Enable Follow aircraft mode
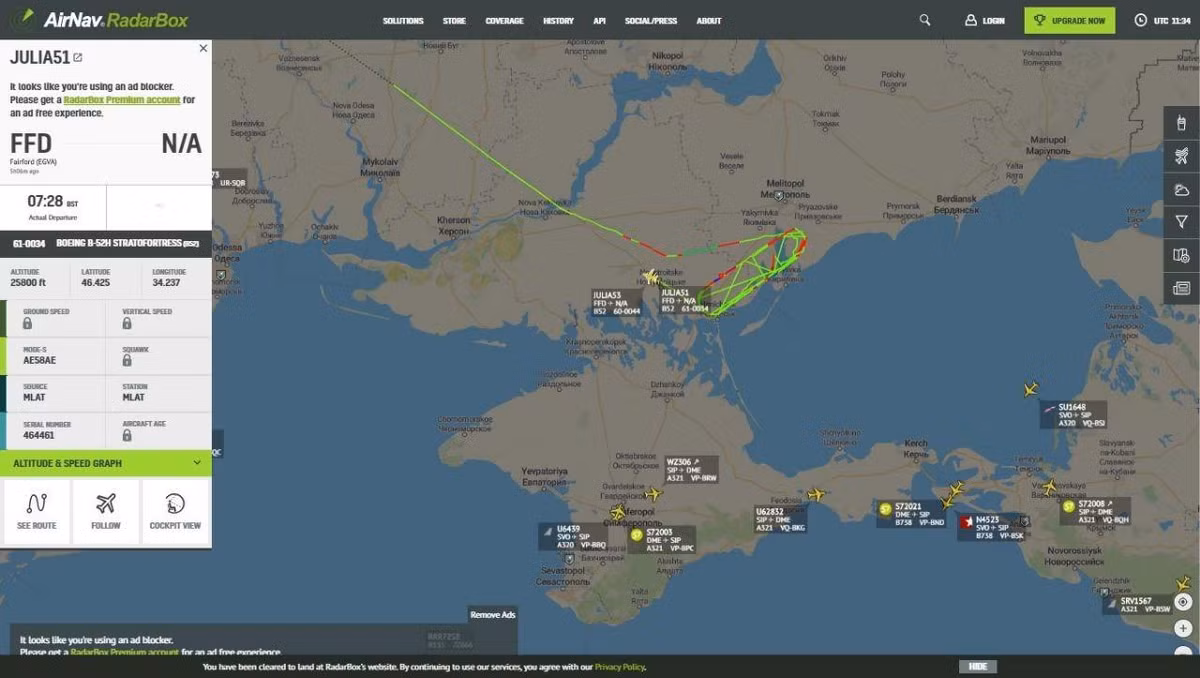 (x=106, y=512)
